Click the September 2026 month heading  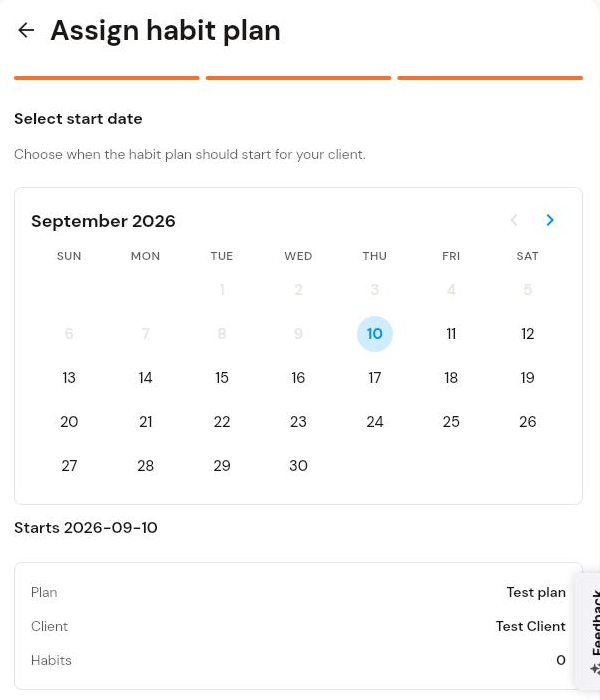(x=103, y=221)
